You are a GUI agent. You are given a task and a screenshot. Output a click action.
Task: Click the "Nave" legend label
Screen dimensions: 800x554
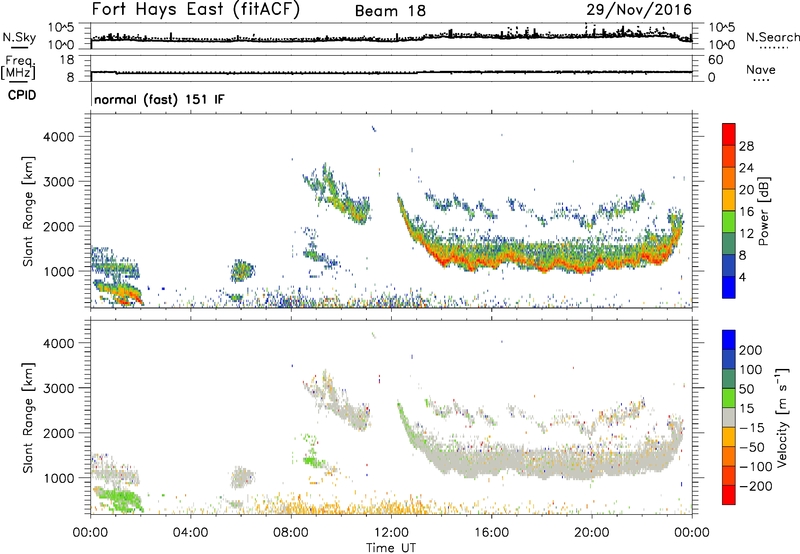760,69
